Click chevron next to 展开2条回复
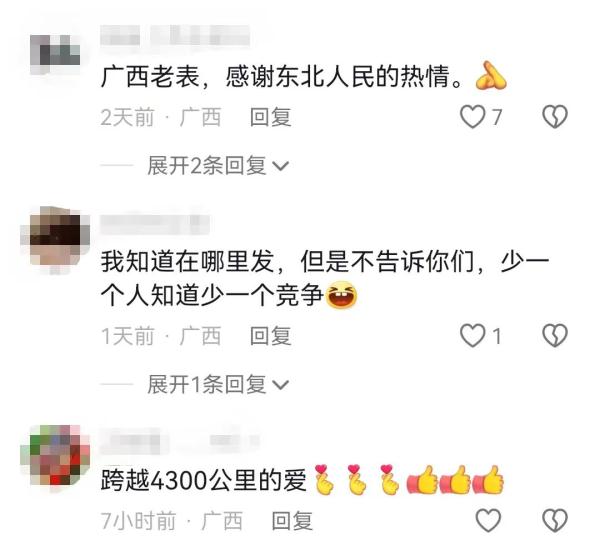The height and width of the screenshot is (550, 600). [280, 166]
